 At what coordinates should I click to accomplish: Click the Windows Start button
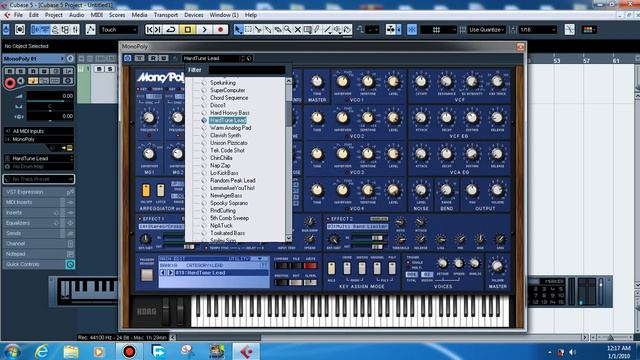pos(11,351)
